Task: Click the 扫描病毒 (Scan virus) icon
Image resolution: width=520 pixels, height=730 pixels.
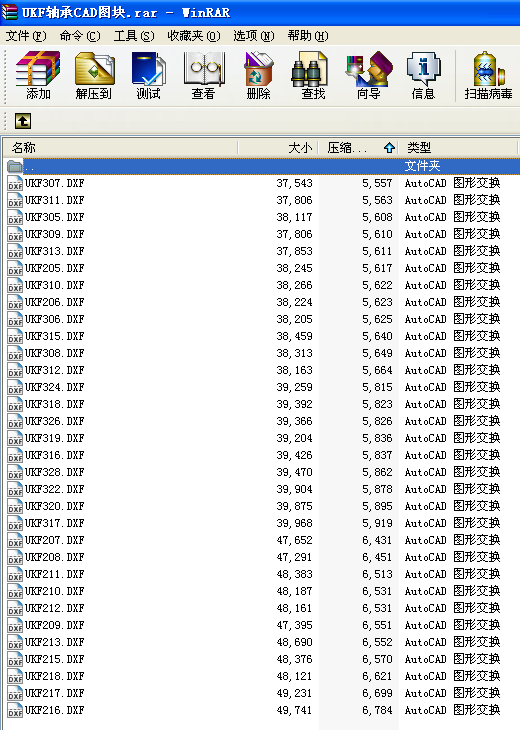Action: coord(488,75)
